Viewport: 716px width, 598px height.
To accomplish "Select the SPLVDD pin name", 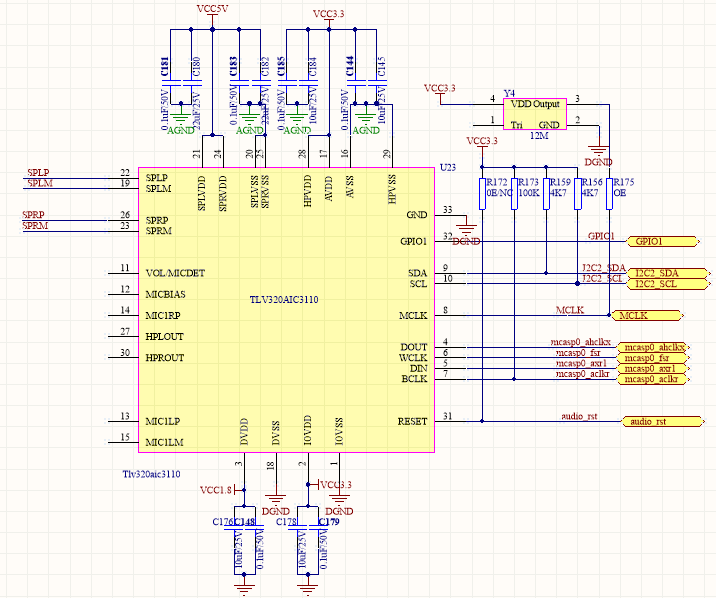I will coord(202,193).
